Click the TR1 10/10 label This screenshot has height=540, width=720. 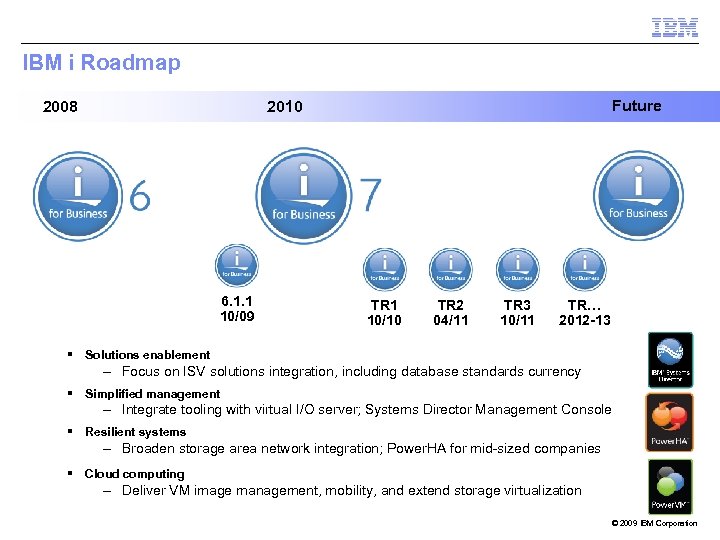[384, 313]
